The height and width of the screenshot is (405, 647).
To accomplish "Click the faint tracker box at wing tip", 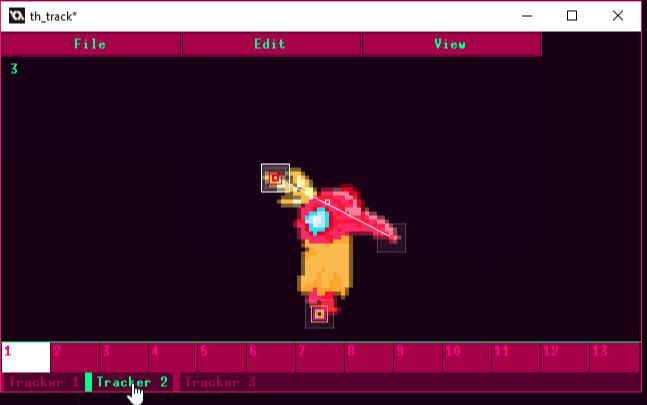I will pos(392,238).
